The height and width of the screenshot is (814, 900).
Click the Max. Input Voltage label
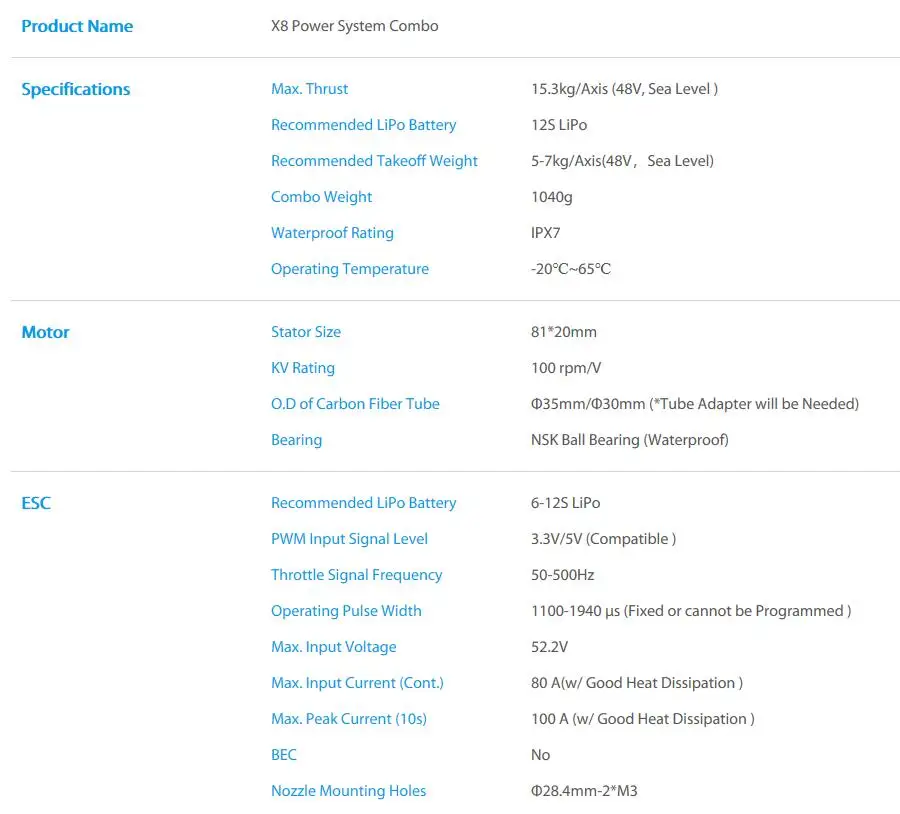point(333,647)
